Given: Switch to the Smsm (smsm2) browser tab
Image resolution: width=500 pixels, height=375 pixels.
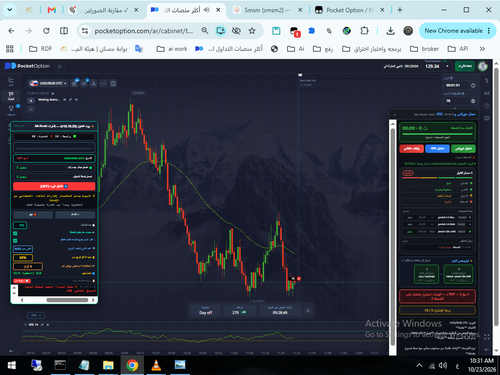Looking at the screenshot, I should coord(268,10).
